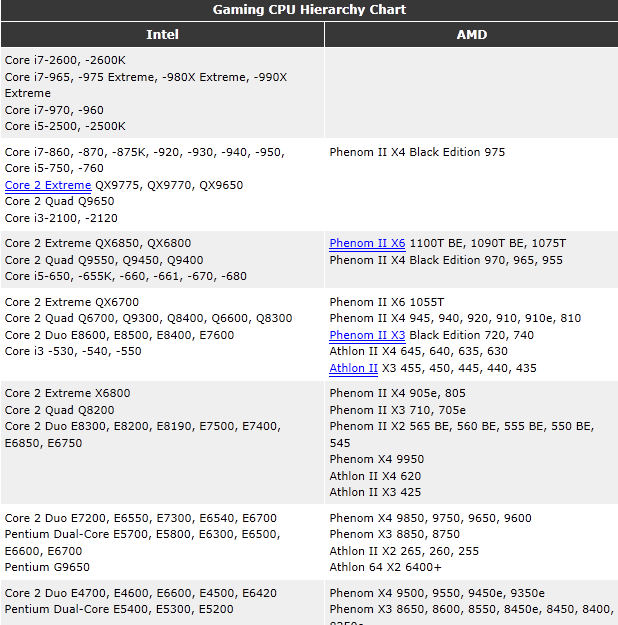Click the line 'Athlon II X3 425'
The image size is (618, 625).
[x=375, y=492]
